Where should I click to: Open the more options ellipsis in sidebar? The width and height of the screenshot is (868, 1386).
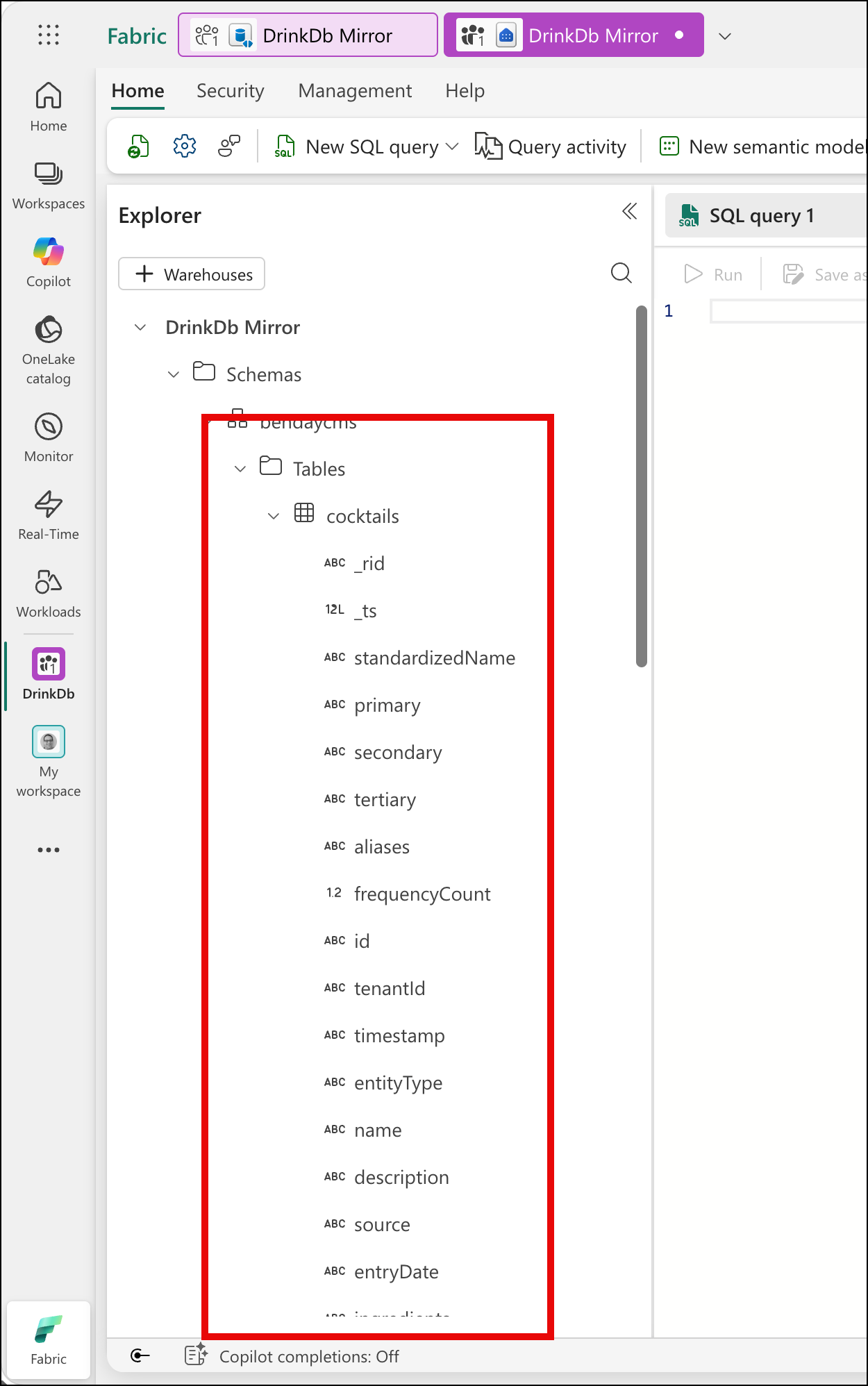pos(49,849)
